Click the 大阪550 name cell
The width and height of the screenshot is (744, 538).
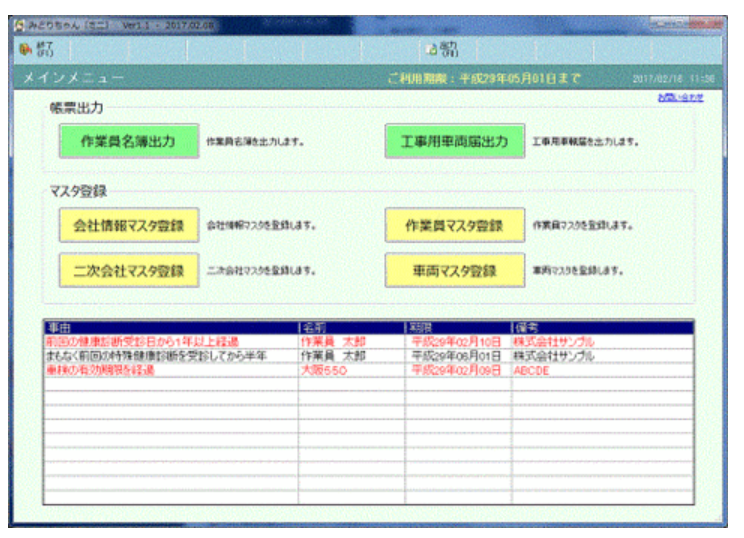323,369
